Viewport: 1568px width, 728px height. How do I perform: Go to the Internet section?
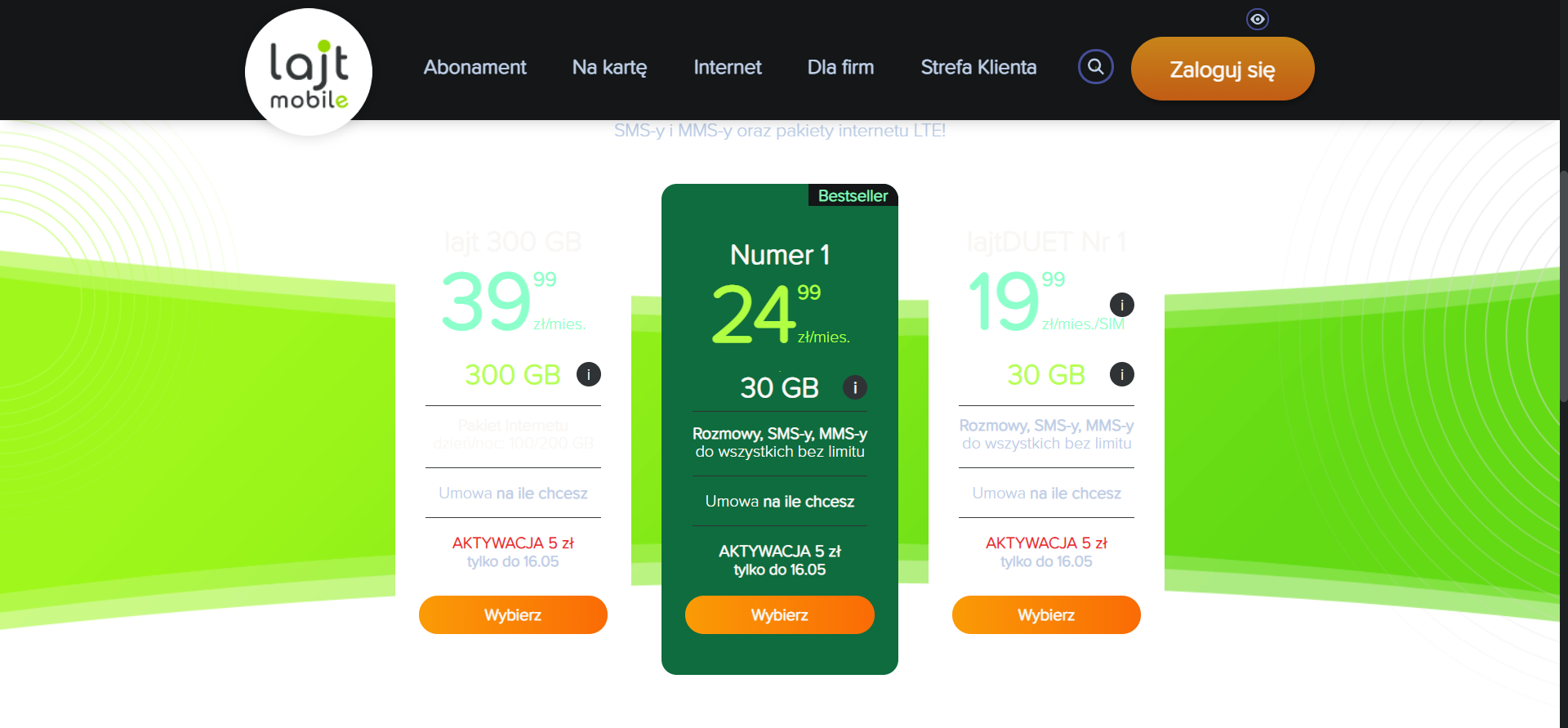(x=728, y=67)
